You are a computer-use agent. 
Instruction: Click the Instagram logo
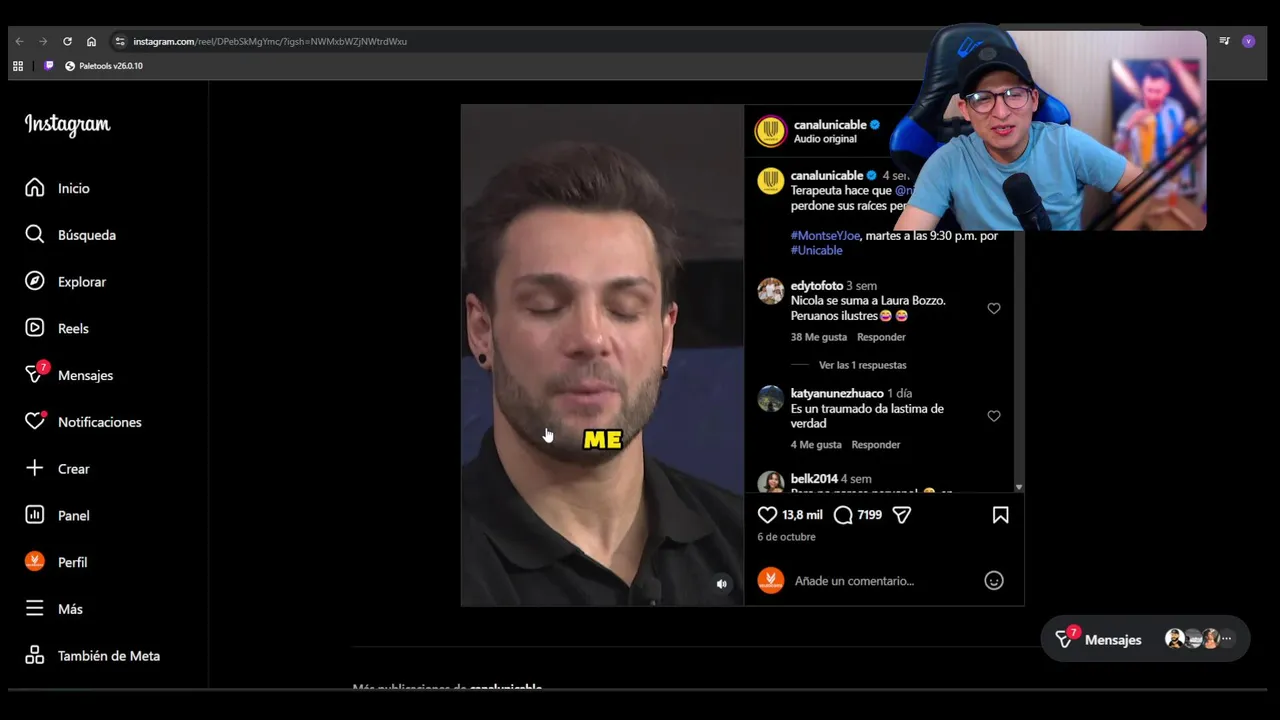pos(67,125)
